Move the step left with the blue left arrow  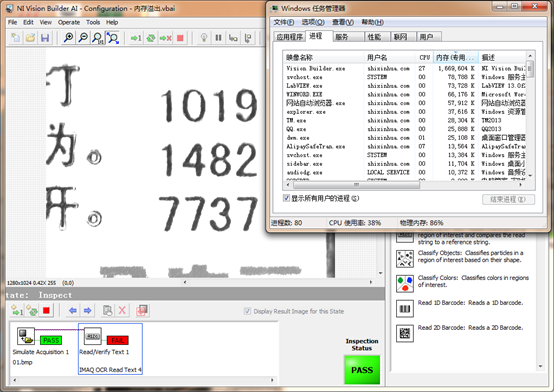(73, 311)
